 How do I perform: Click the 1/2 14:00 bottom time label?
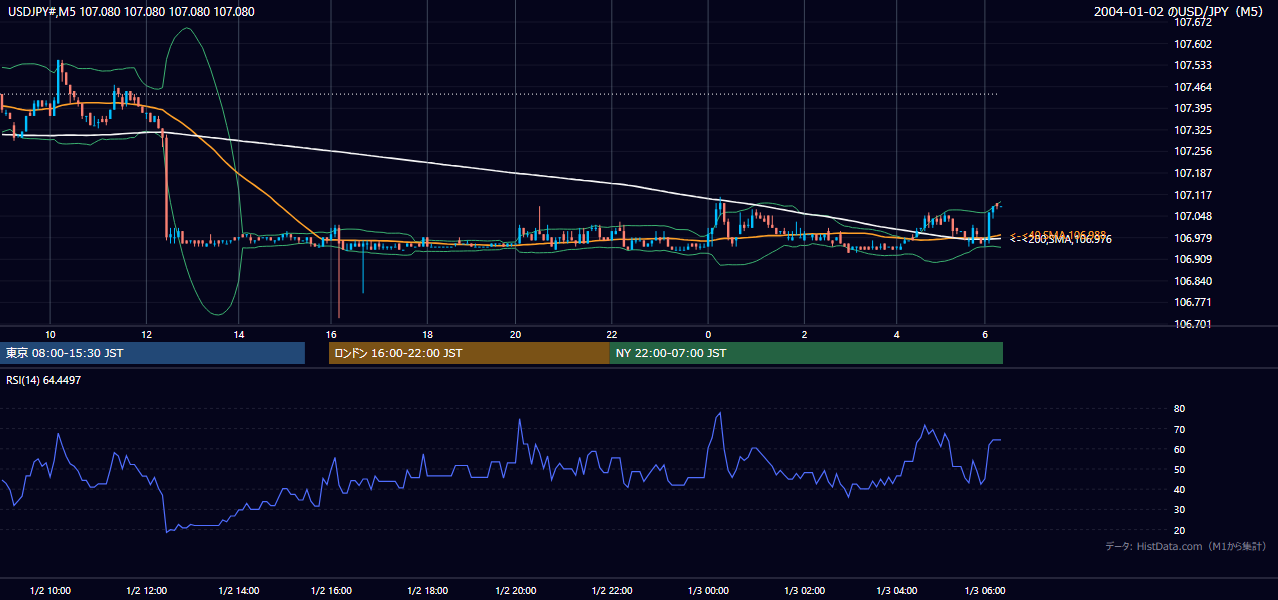[240, 590]
